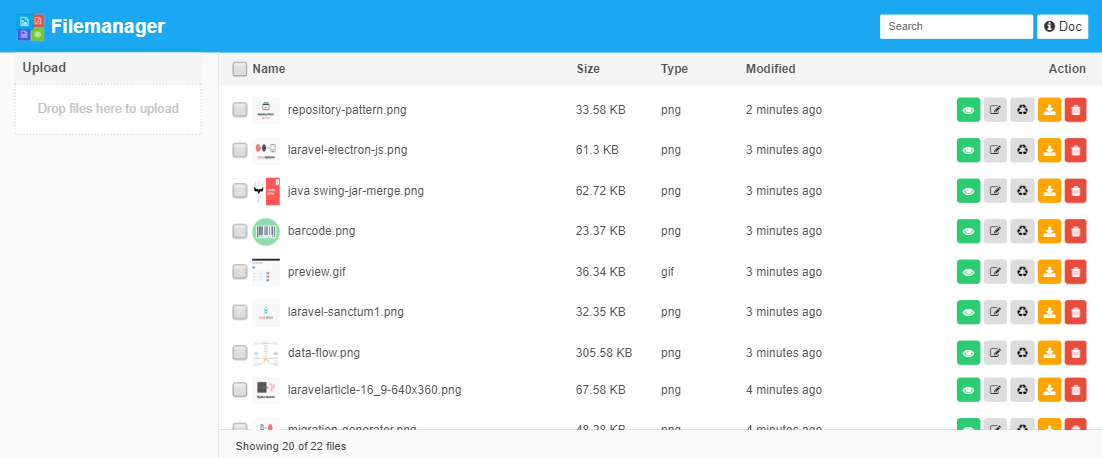This screenshot has width=1102, height=458.
Task: Check the box for repository-pattern.png
Action: tap(240, 110)
